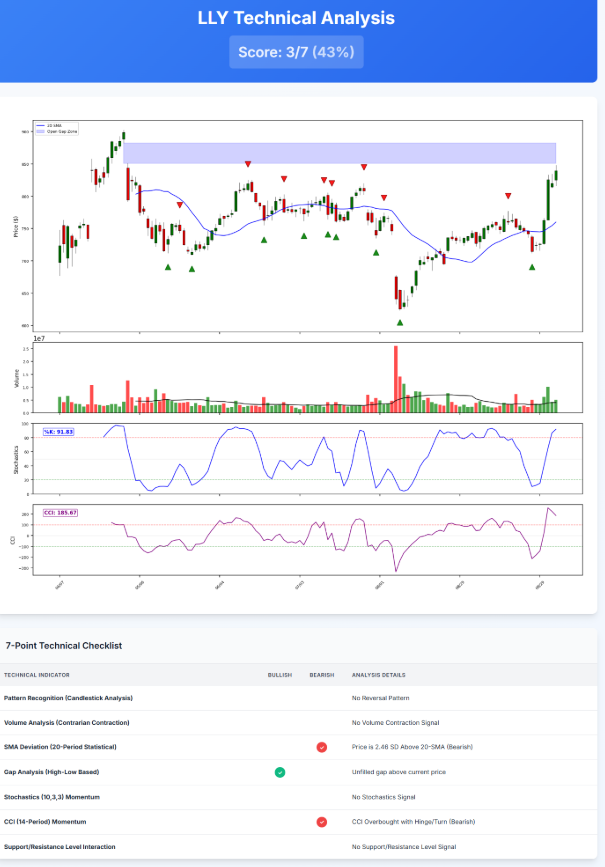The width and height of the screenshot is (605, 867).
Task: Click the shaded Open Gap Zone band on the chart
Action: pyautogui.click(x=340, y=153)
